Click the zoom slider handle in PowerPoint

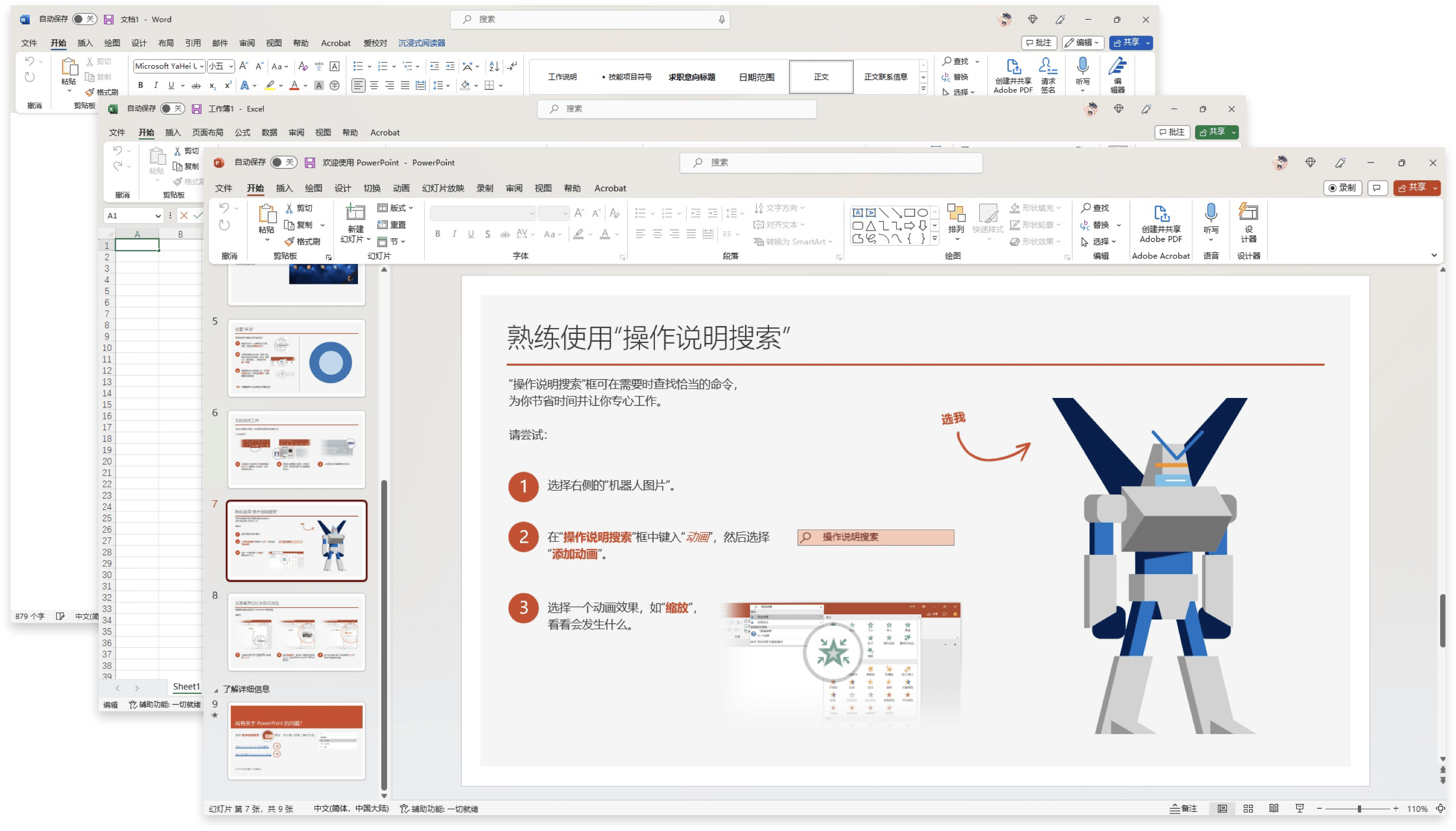coord(1359,808)
